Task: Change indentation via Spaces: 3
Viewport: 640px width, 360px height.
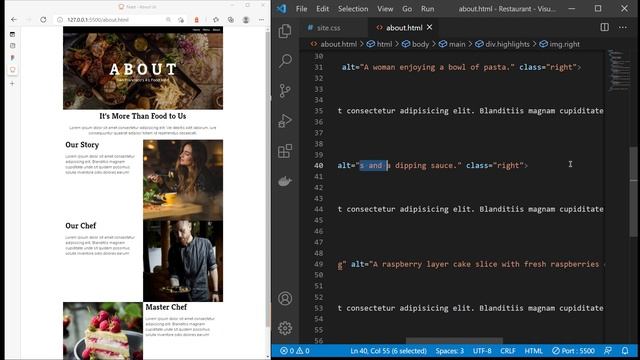Action: [x=449, y=351]
